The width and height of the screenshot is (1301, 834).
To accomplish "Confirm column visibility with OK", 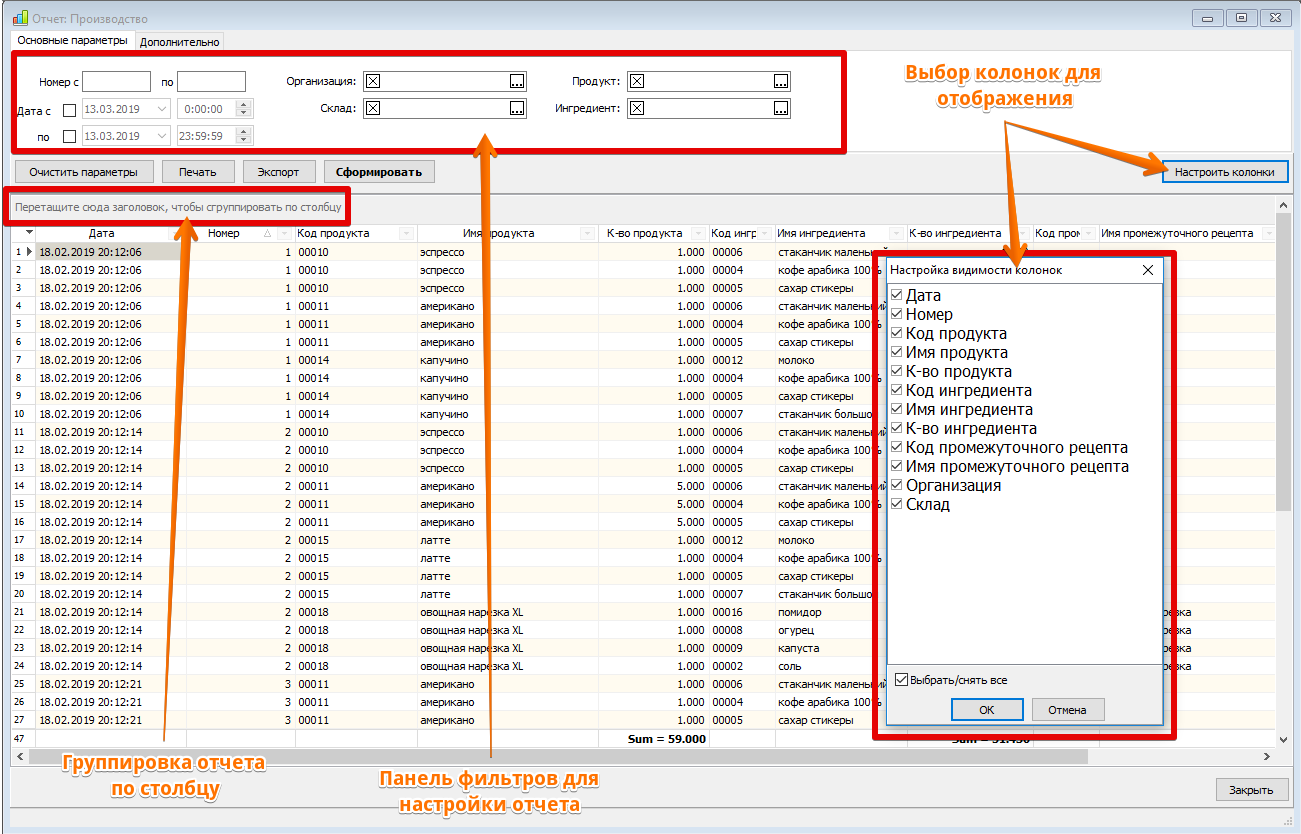I will pos(987,710).
